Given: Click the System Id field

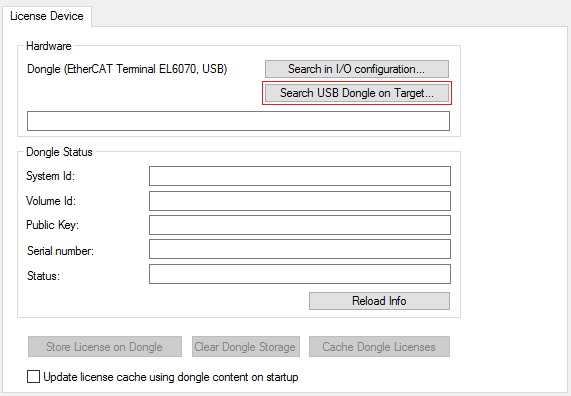Looking at the screenshot, I should (x=300, y=176).
